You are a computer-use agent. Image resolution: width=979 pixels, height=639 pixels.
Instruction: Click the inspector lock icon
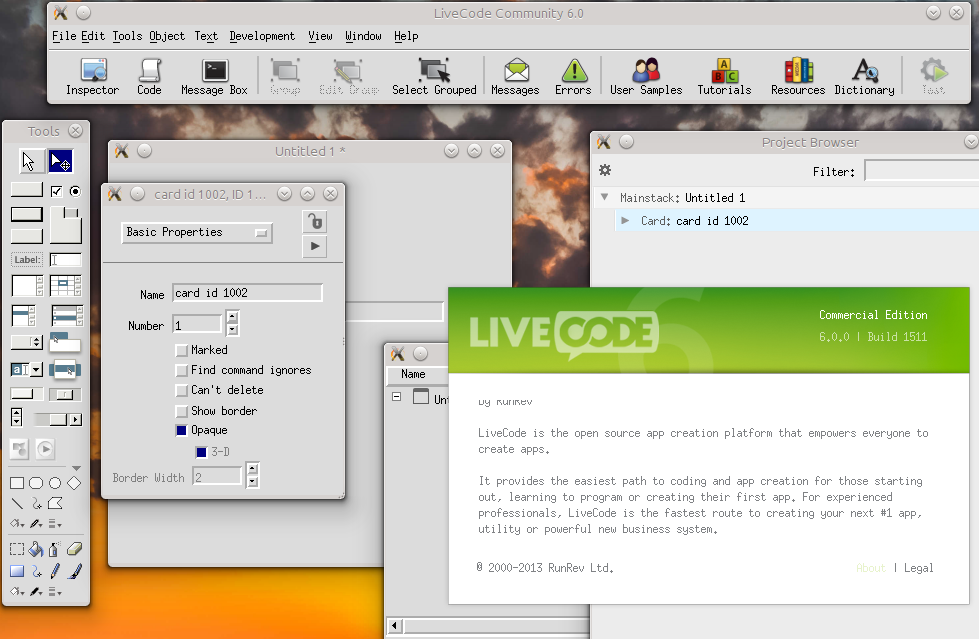tap(314, 222)
